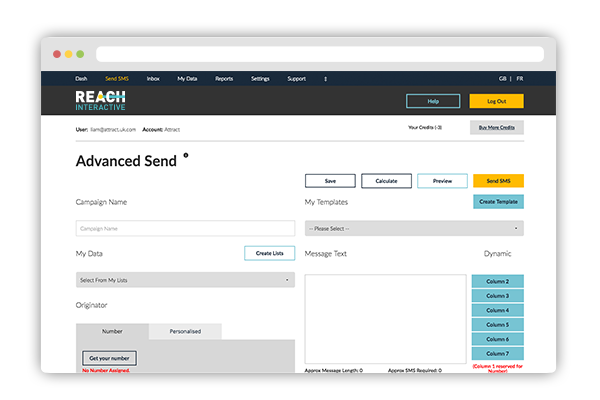
Task: Switch language to GB
Action: [x=502, y=78]
